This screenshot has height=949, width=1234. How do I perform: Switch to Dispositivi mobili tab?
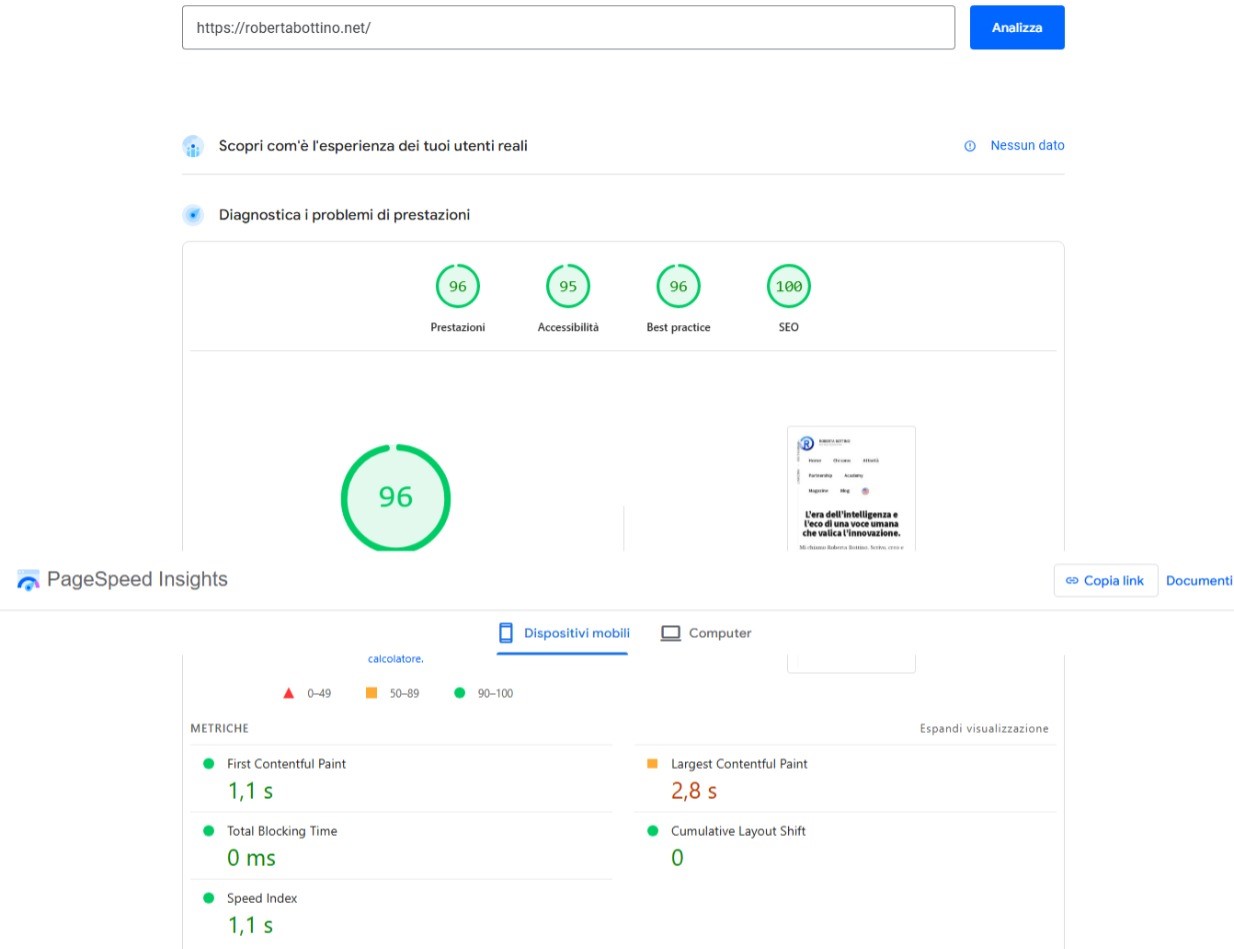point(563,633)
